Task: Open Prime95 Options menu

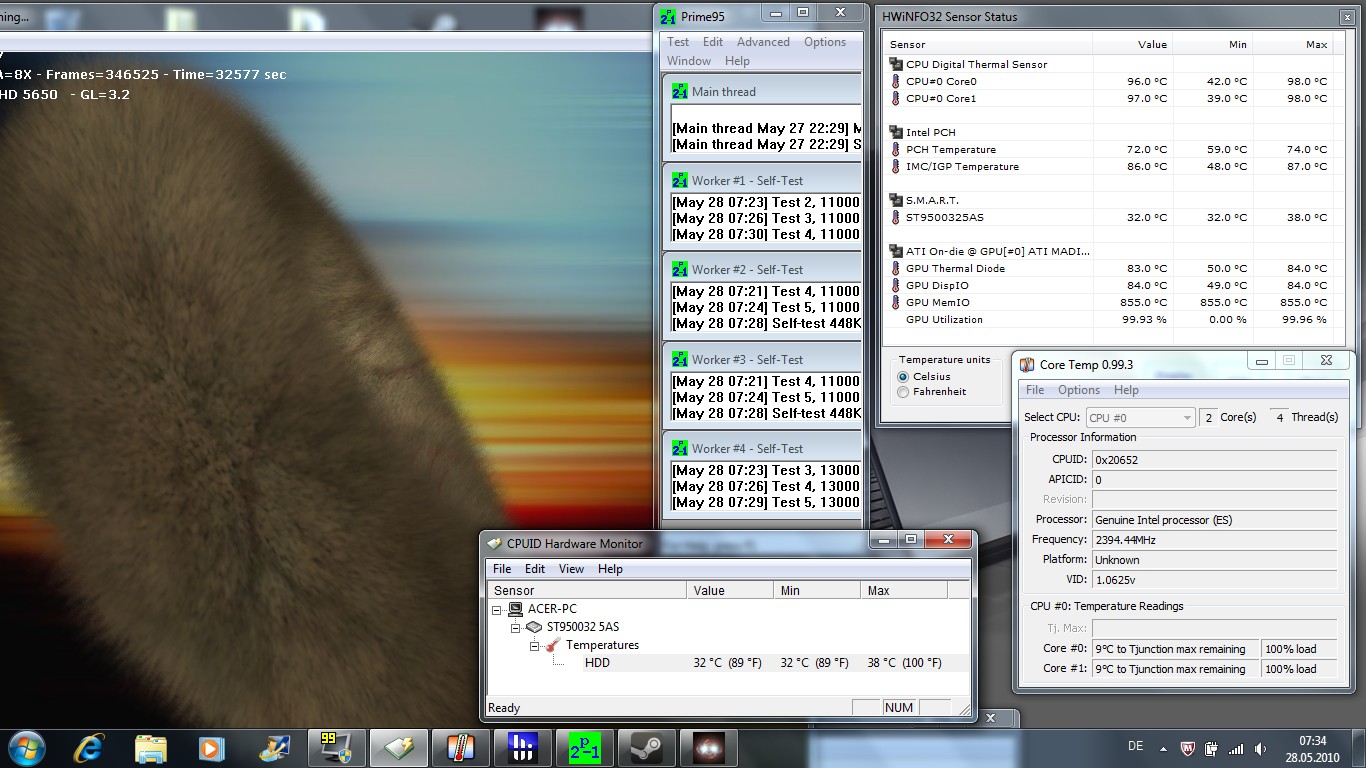Action: click(825, 42)
